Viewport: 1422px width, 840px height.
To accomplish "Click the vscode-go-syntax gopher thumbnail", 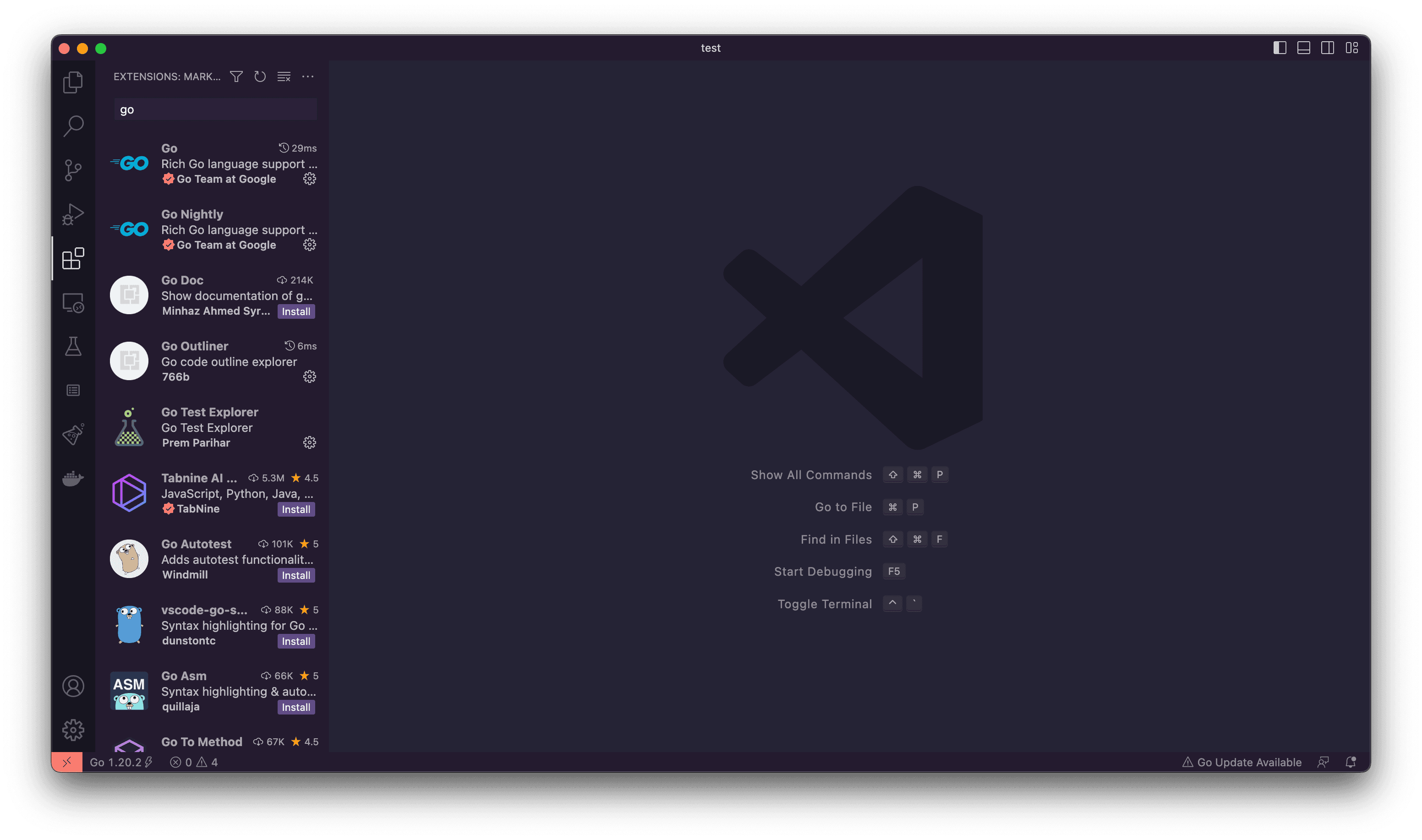I will click(129, 625).
